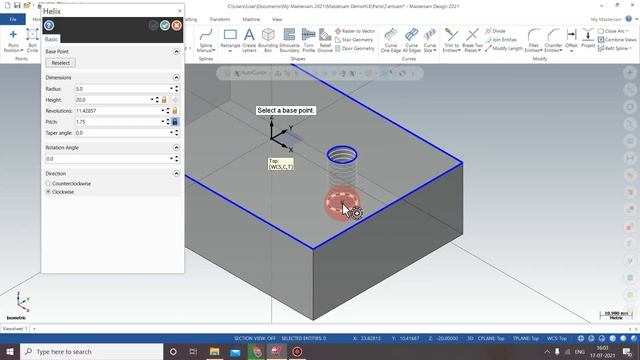This screenshot has height=360, width=640.
Task: Select the Trim to Entities tool
Action: click(x=451, y=40)
